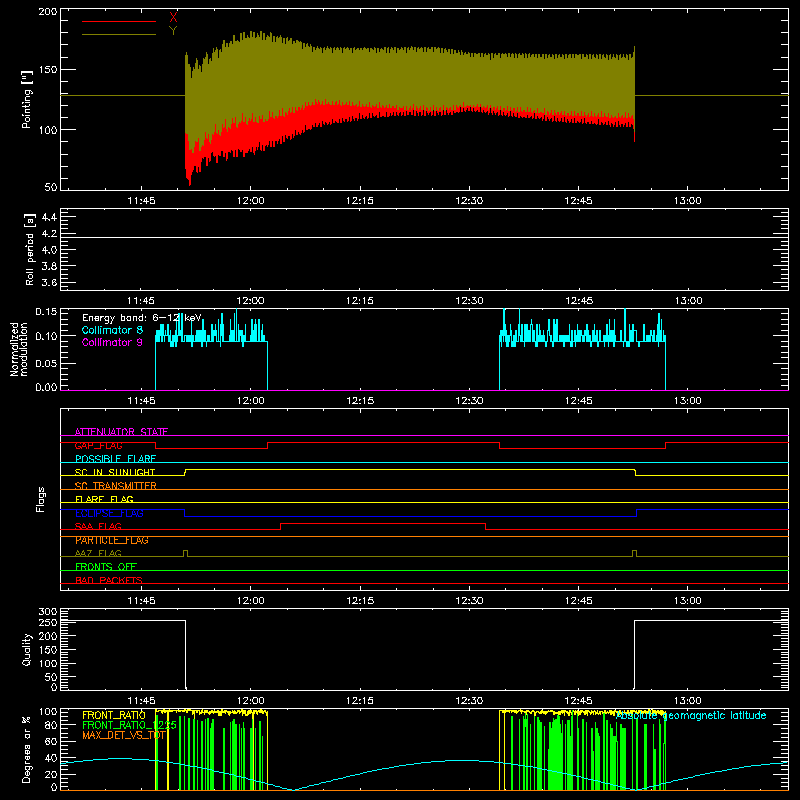Click 12:45 time label under Quality plot
This screenshot has width=800, height=800.
[579, 701]
